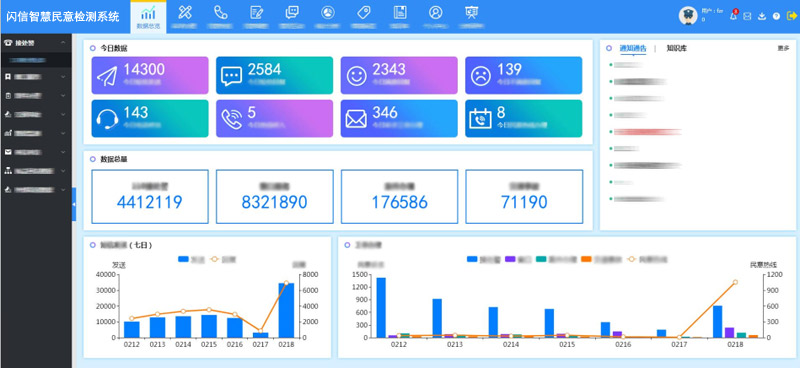Open the 数据总览 bar chart tab
This screenshot has width=800, height=368.
pos(148,17)
